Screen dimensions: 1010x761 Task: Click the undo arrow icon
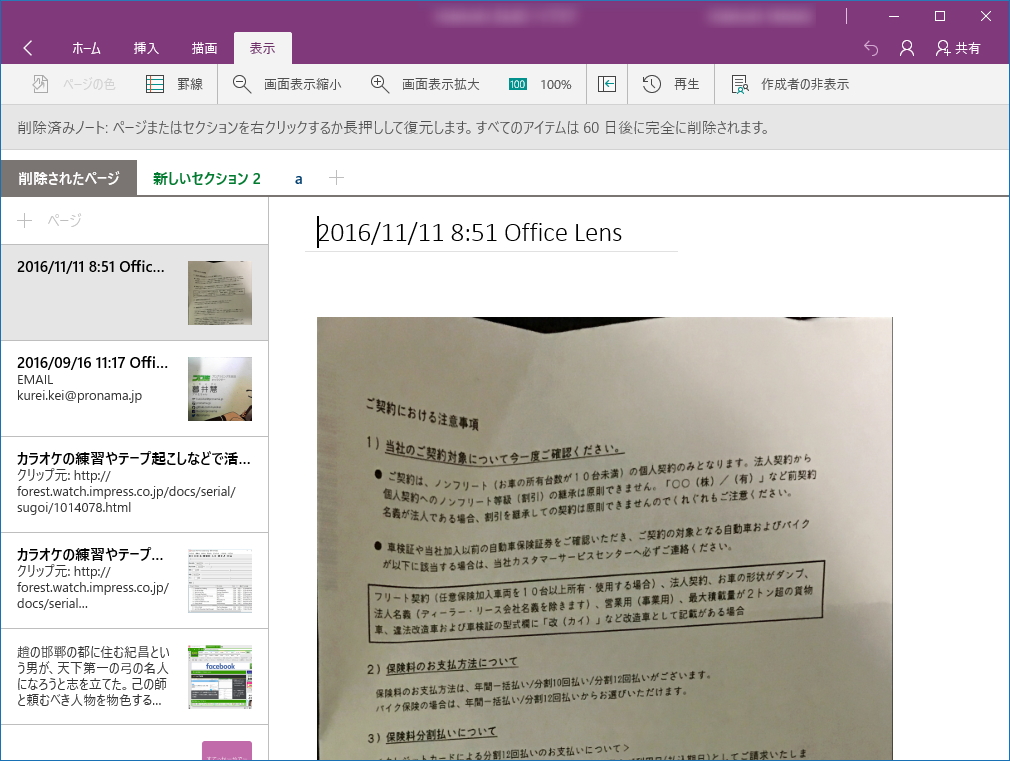click(870, 47)
